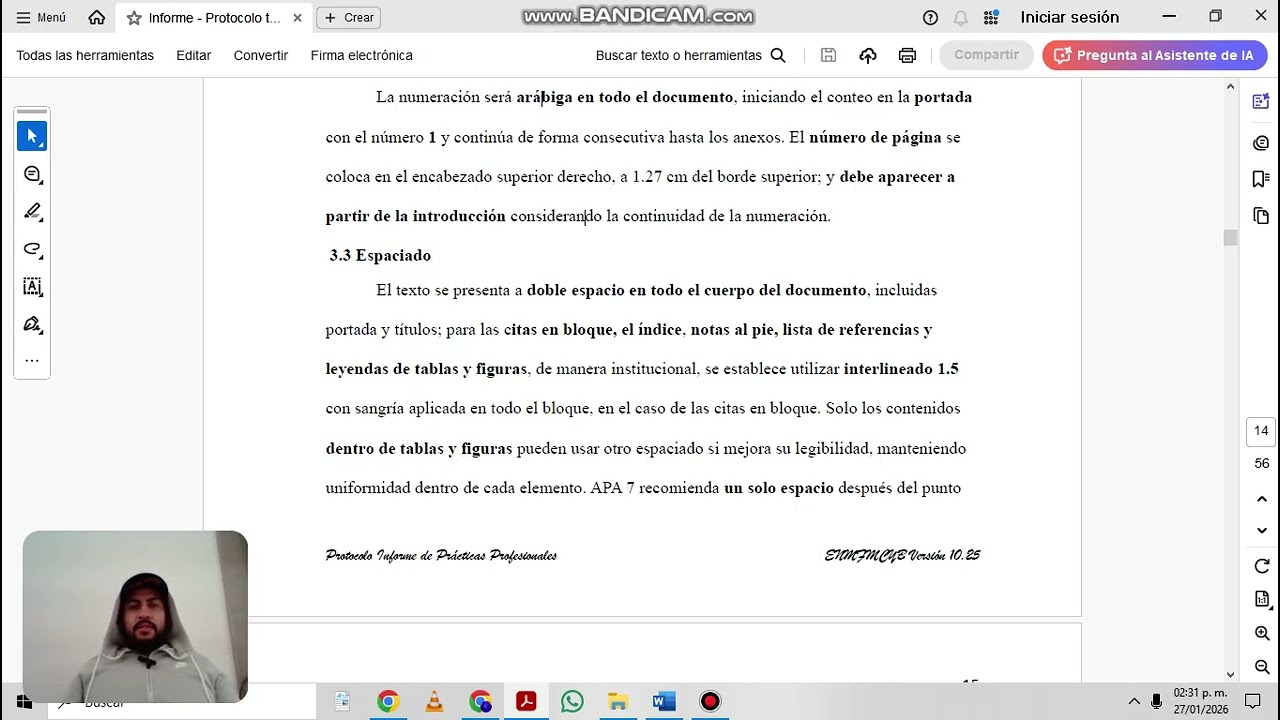Open WhatsApp from the taskbar
The image size is (1280, 720).
(572, 702)
